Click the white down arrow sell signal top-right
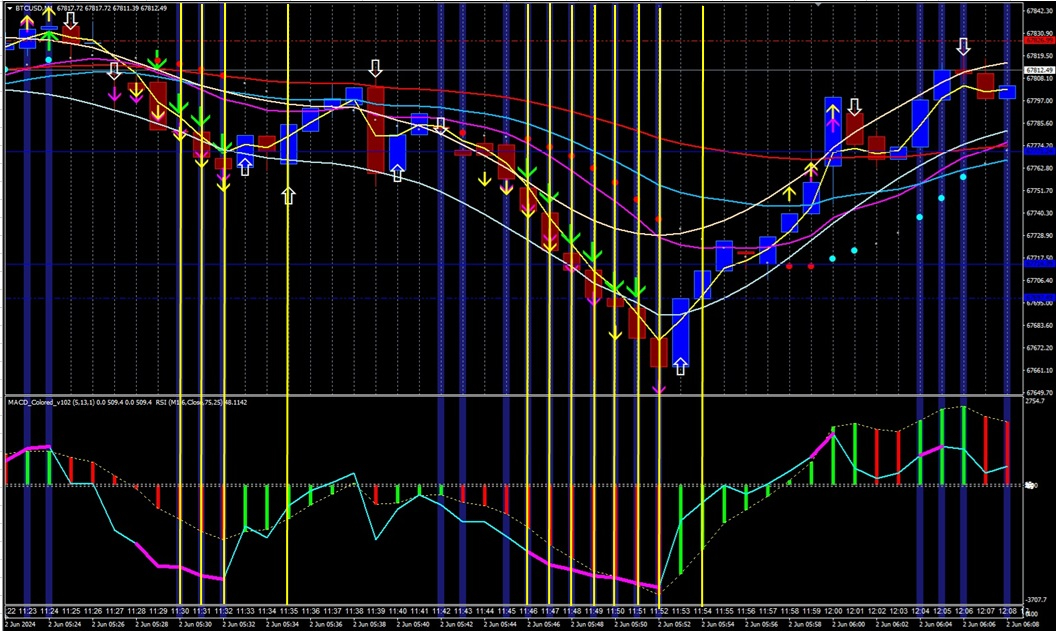 (963, 45)
